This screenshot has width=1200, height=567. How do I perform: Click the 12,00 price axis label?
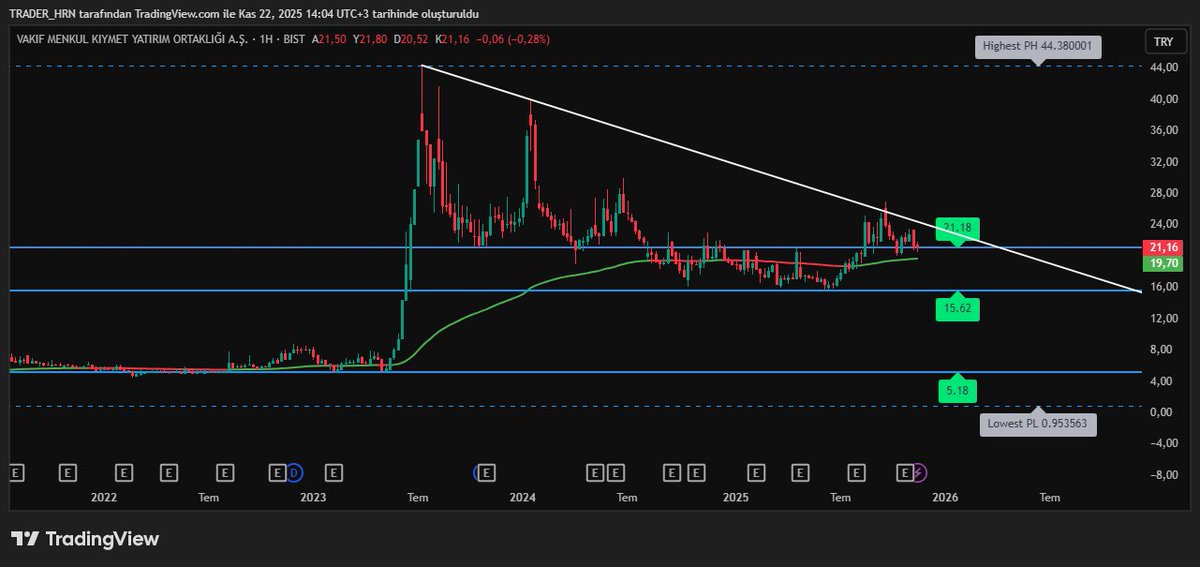(x=1162, y=318)
